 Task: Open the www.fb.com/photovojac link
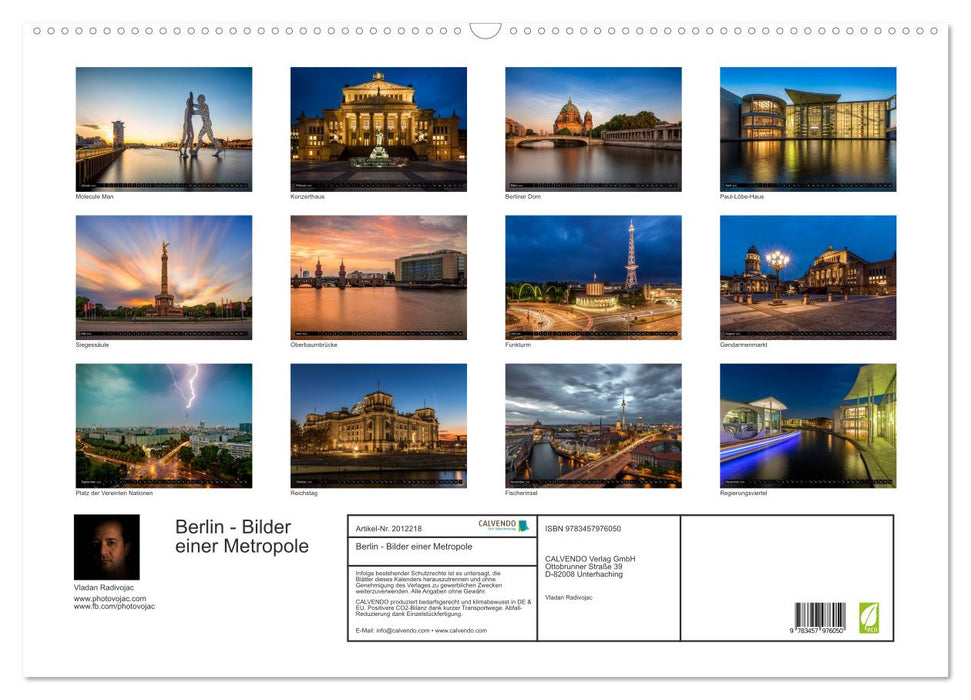tap(112, 605)
